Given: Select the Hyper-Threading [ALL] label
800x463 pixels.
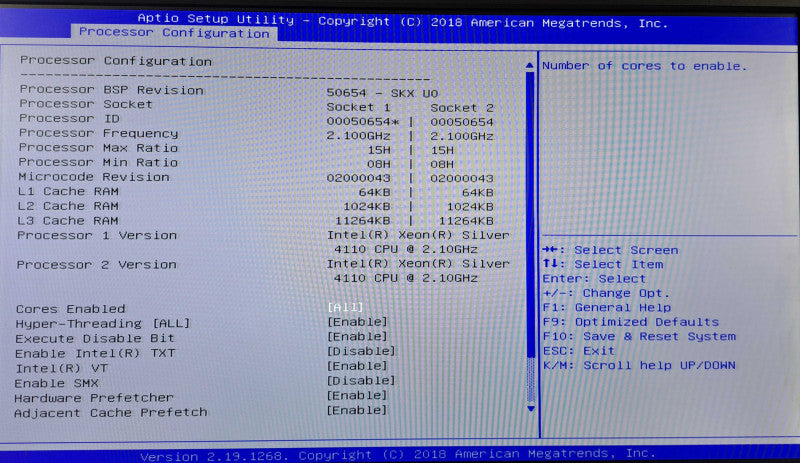Looking at the screenshot, I should point(103,324).
